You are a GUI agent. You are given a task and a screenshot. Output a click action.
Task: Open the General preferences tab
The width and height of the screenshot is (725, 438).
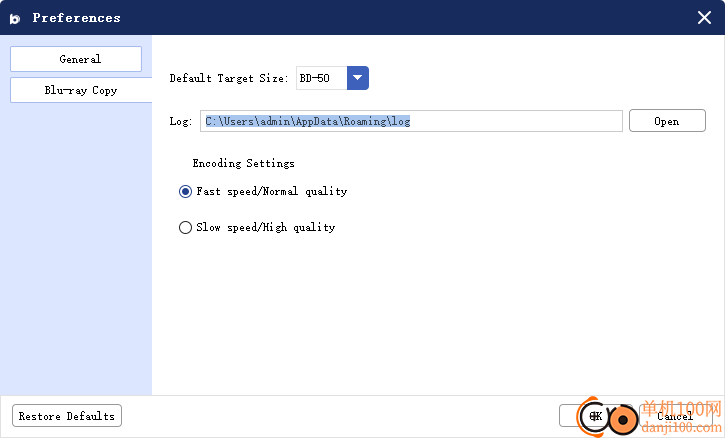76,59
